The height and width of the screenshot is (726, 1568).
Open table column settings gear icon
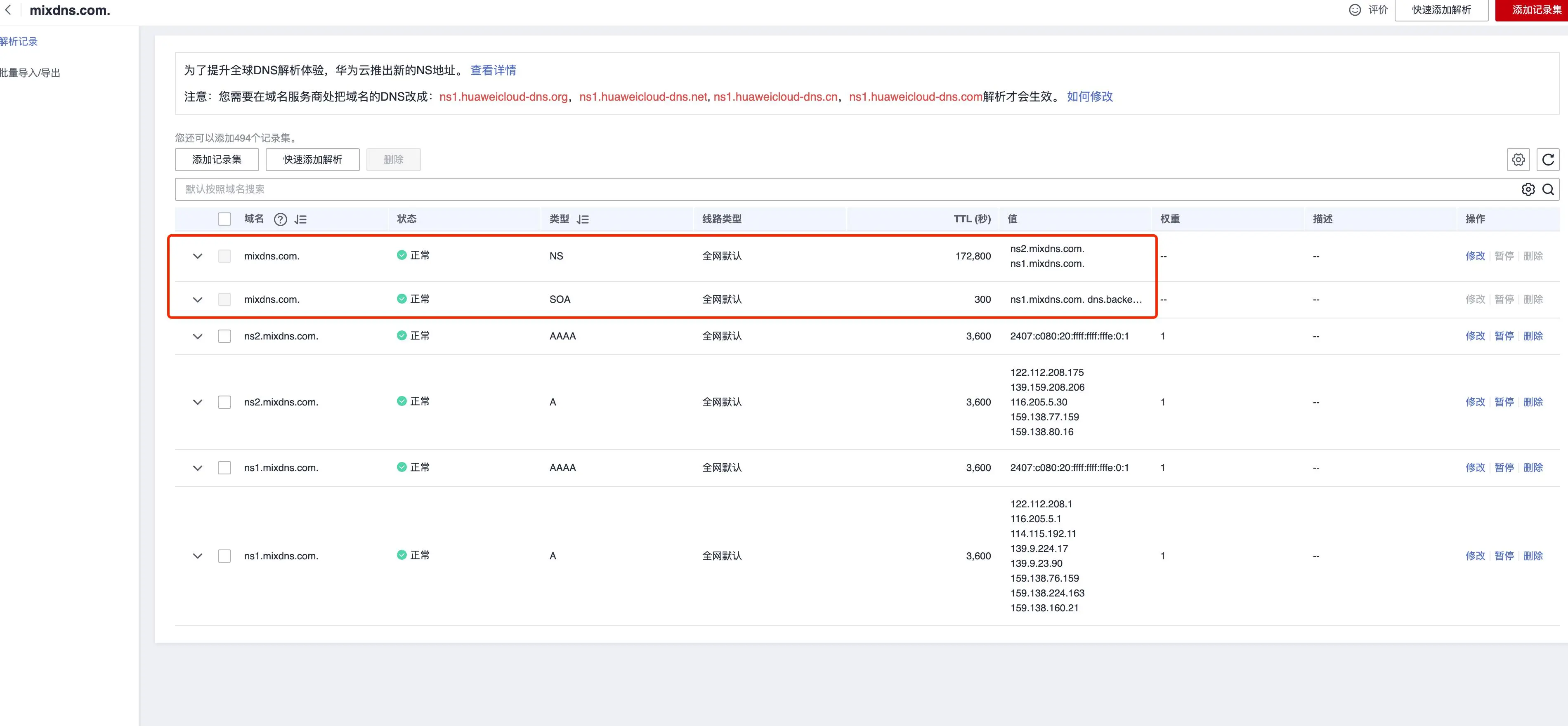coord(1518,160)
